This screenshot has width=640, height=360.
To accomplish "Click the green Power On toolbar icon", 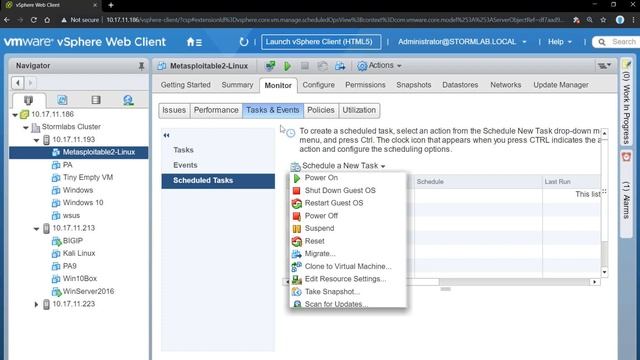I will pyautogui.click(x=287, y=66).
